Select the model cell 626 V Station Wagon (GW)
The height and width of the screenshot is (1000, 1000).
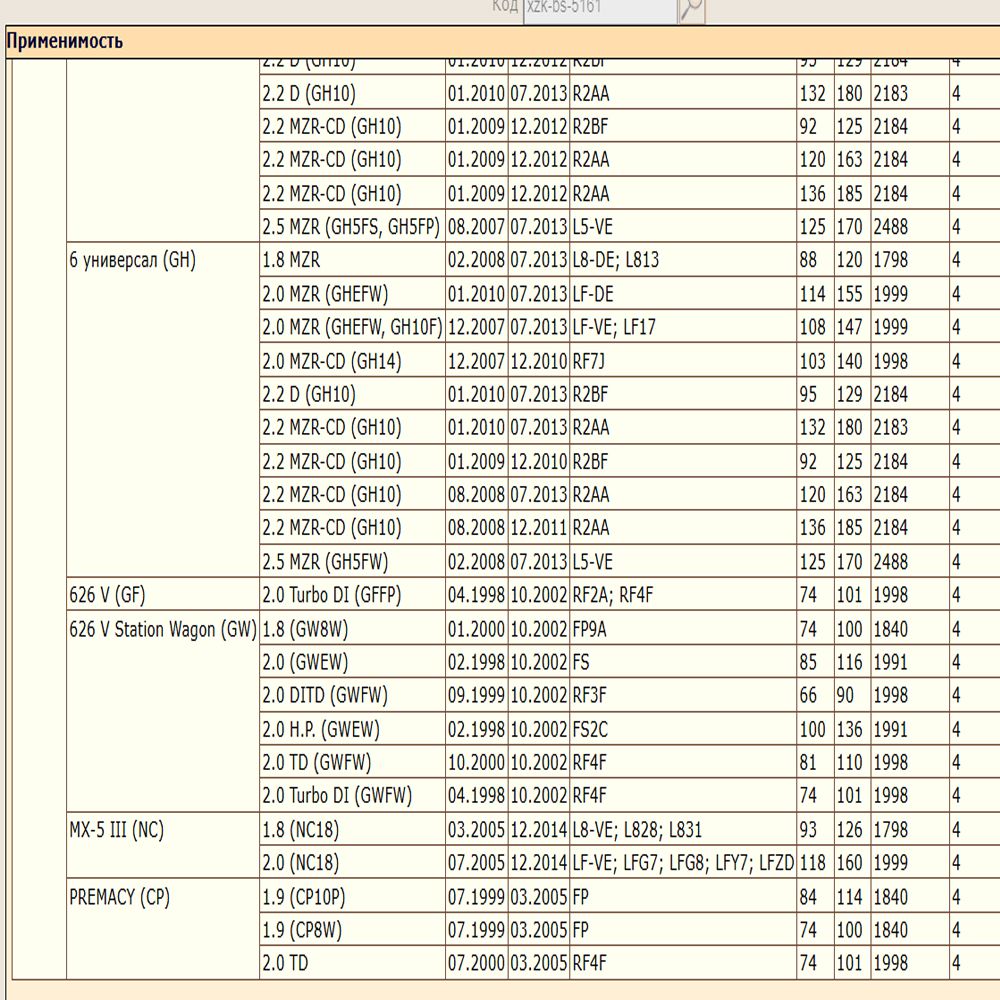tap(163, 711)
